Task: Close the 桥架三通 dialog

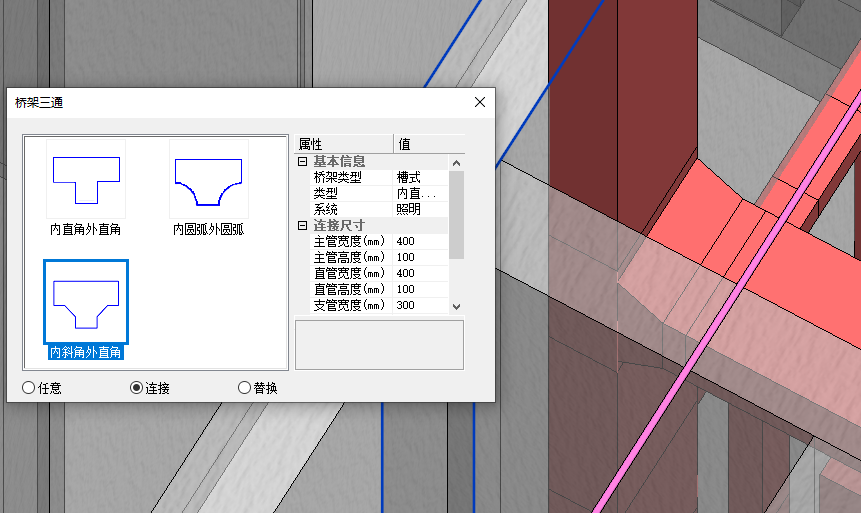Action: click(x=480, y=102)
